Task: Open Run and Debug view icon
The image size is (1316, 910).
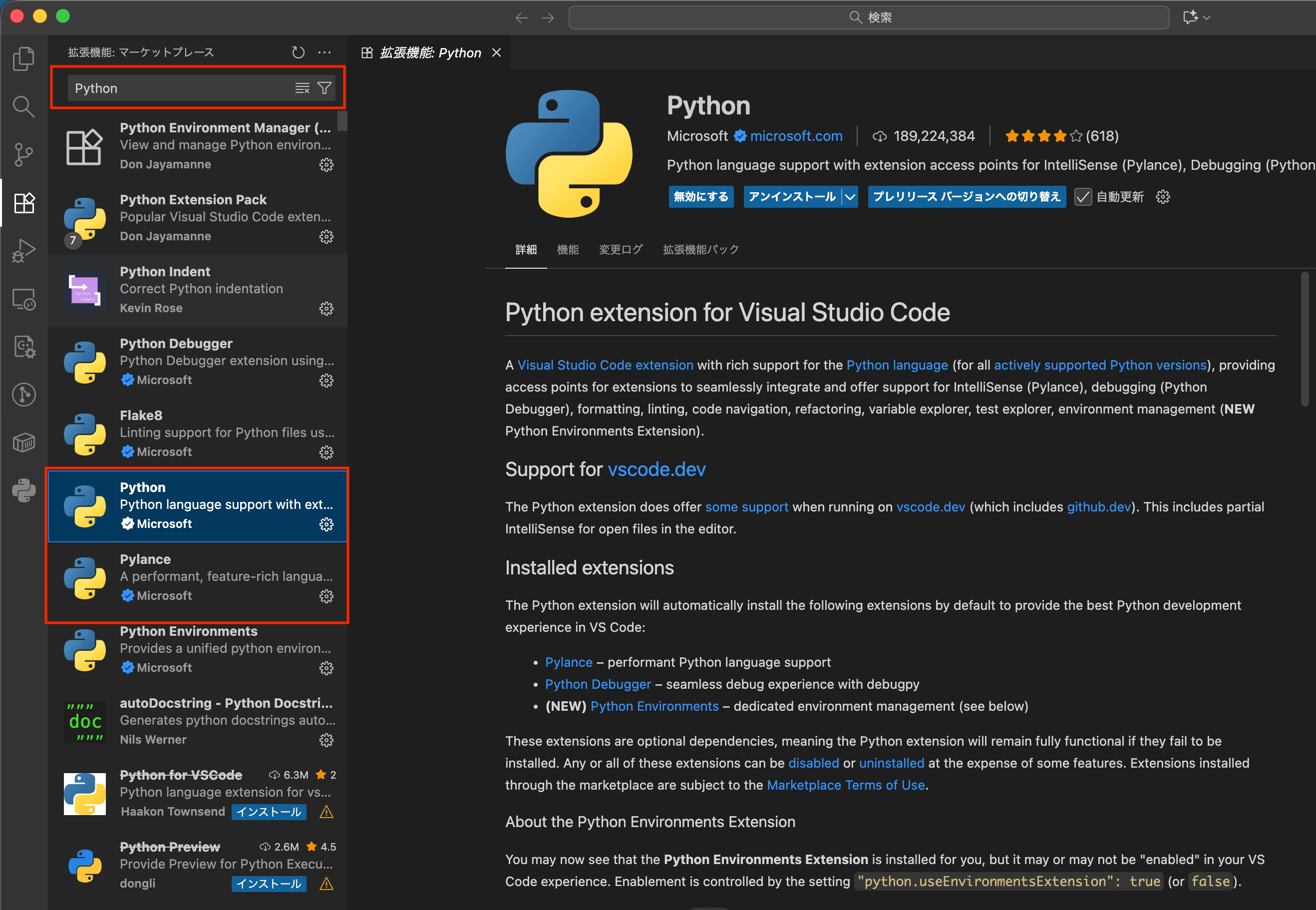Action: tap(23, 250)
